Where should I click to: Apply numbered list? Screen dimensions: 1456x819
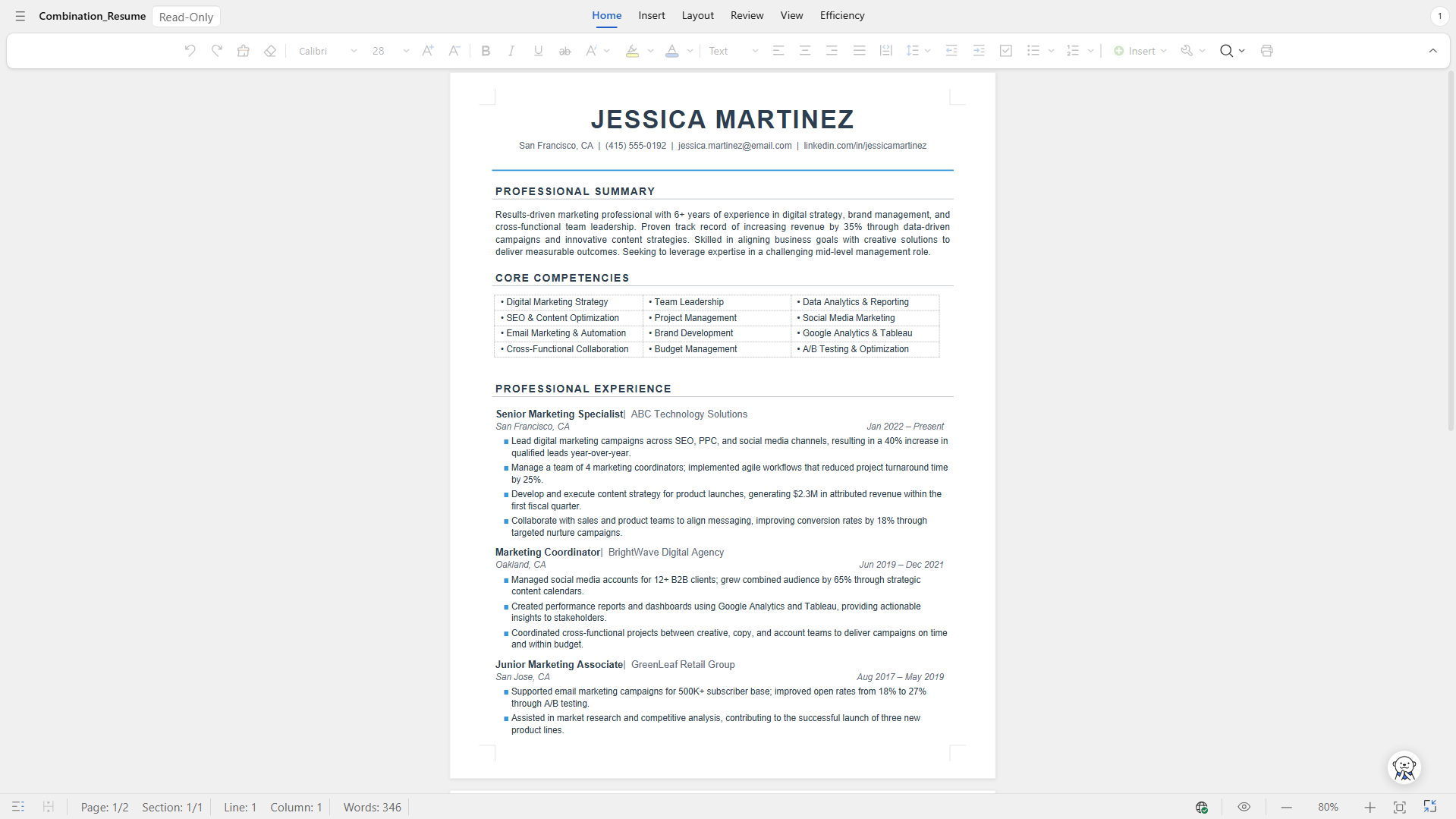pos(1072,51)
